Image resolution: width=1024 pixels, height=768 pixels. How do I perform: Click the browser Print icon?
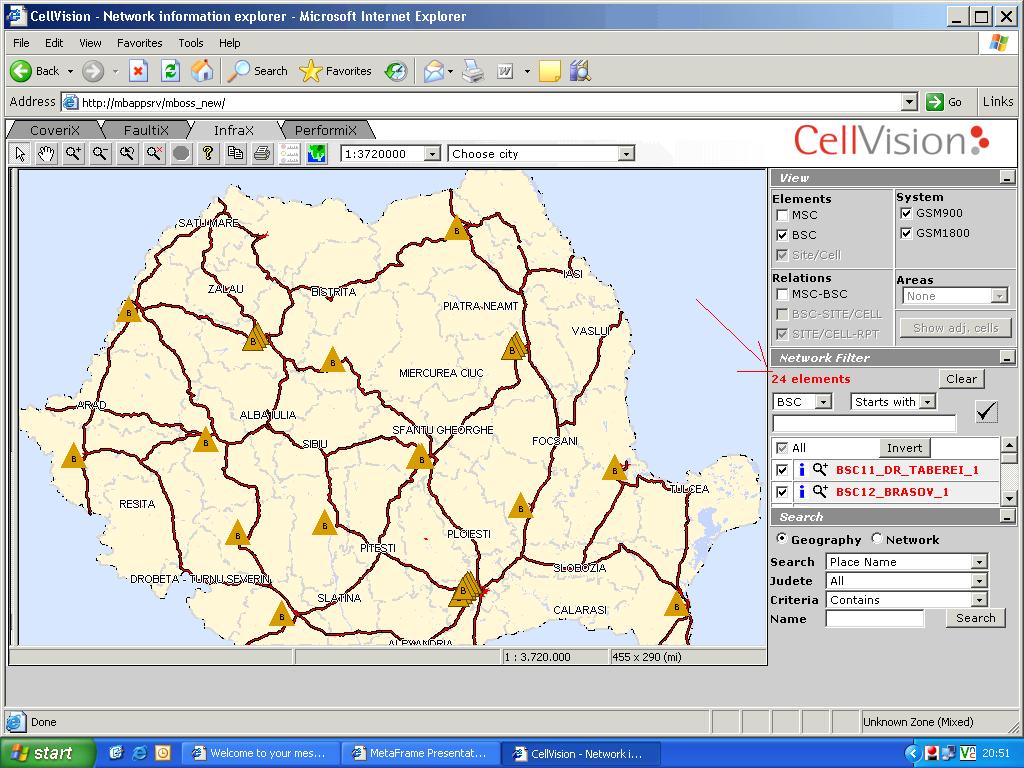472,71
